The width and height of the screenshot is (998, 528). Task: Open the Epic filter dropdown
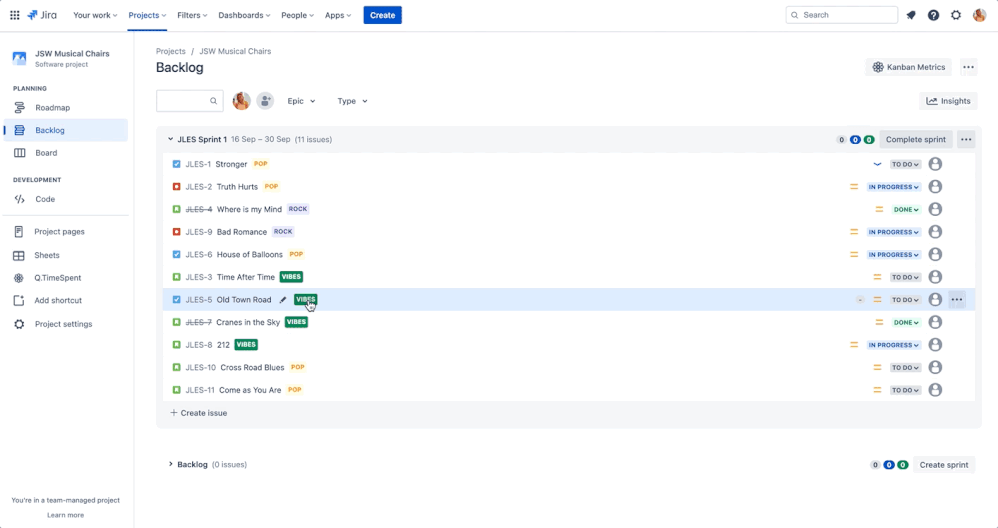pyautogui.click(x=301, y=101)
